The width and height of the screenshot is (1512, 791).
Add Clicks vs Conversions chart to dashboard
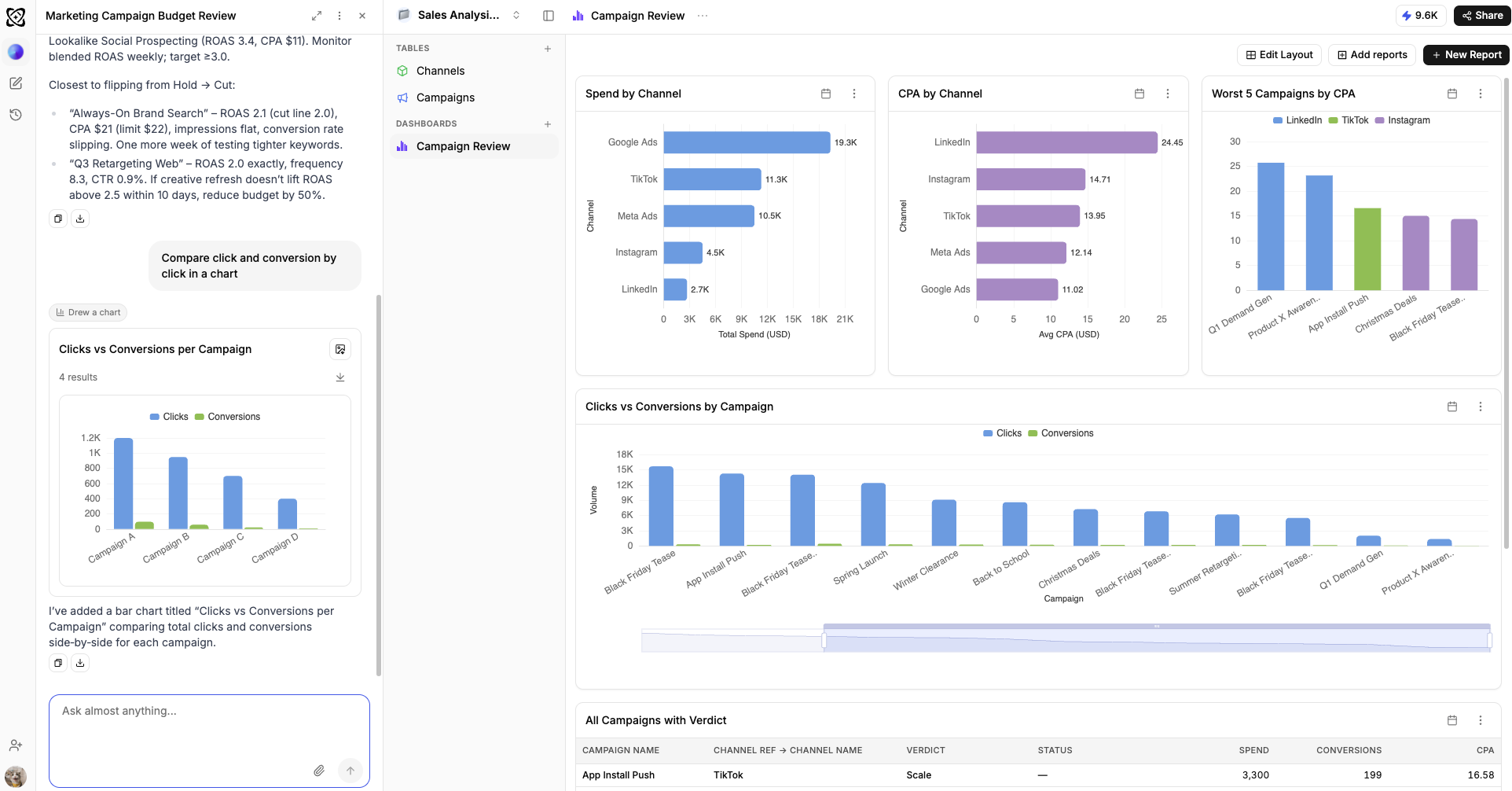tap(340, 349)
